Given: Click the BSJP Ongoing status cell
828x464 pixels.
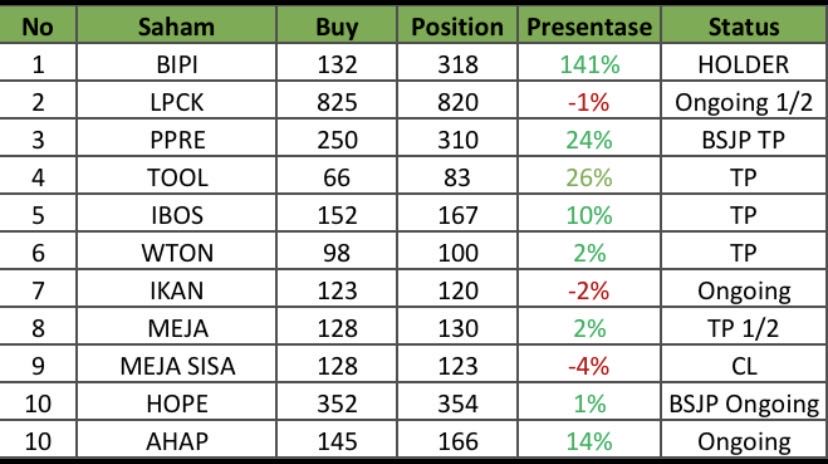Looking at the screenshot, I should pos(743,404).
